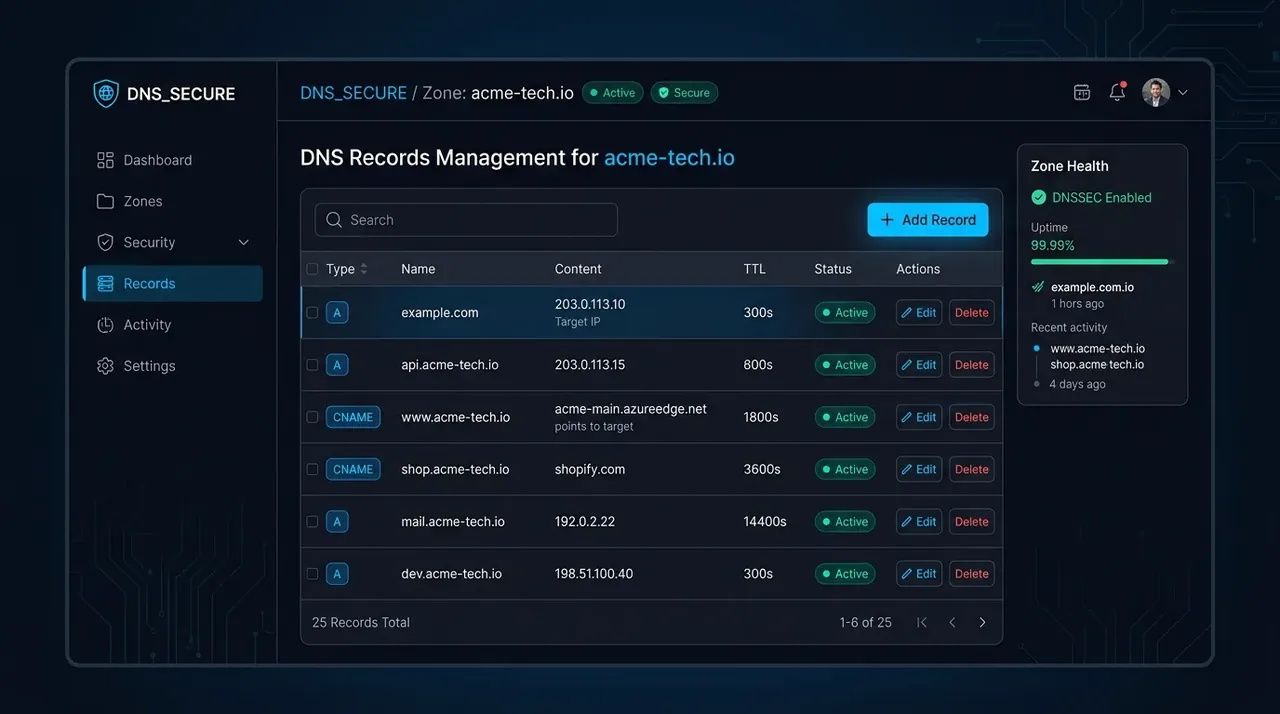Click the Dashboard grid icon in sidebar
This screenshot has width=1280, height=714.
[x=105, y=160]
